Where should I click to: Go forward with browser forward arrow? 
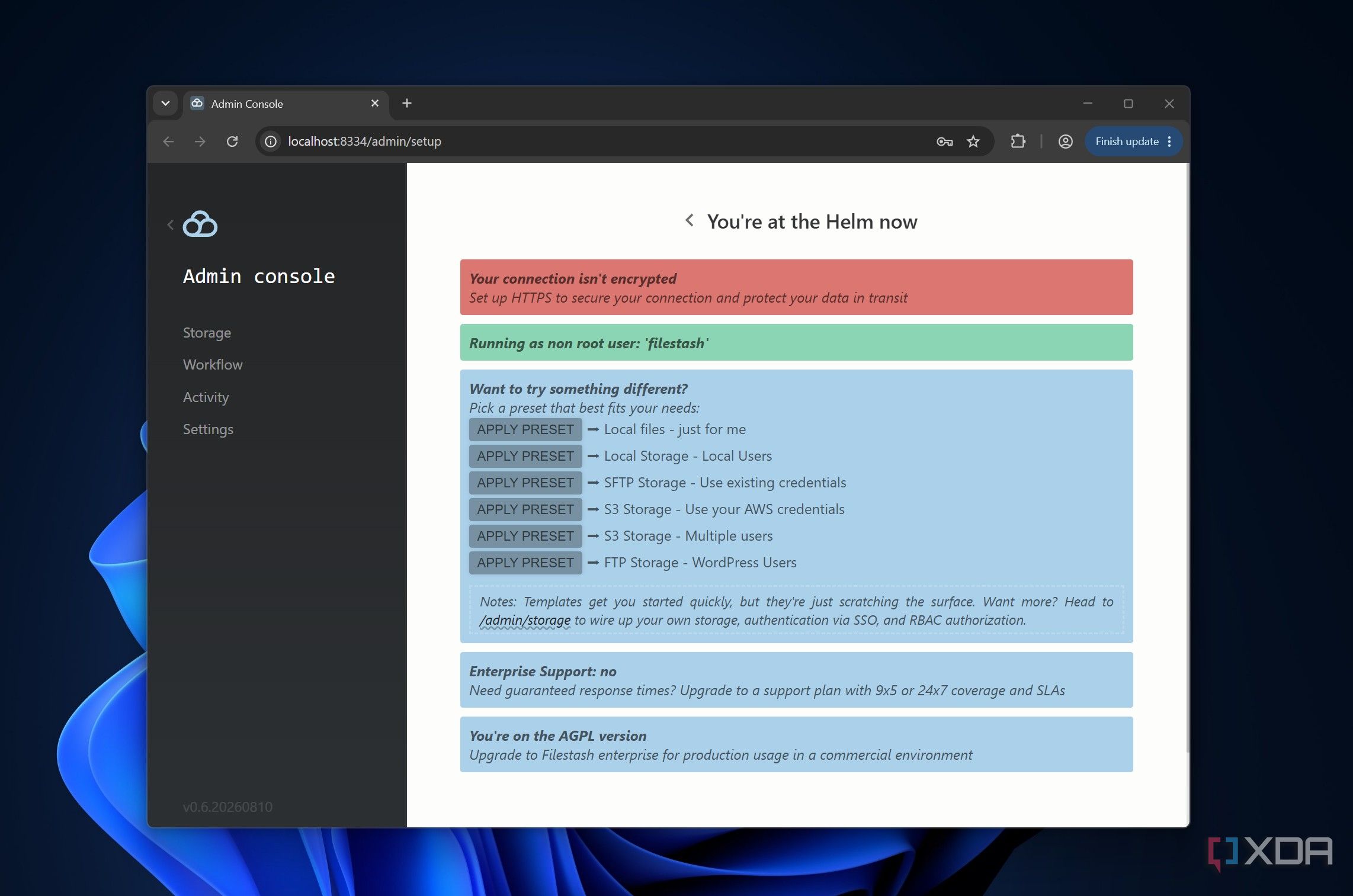[200, 142]
